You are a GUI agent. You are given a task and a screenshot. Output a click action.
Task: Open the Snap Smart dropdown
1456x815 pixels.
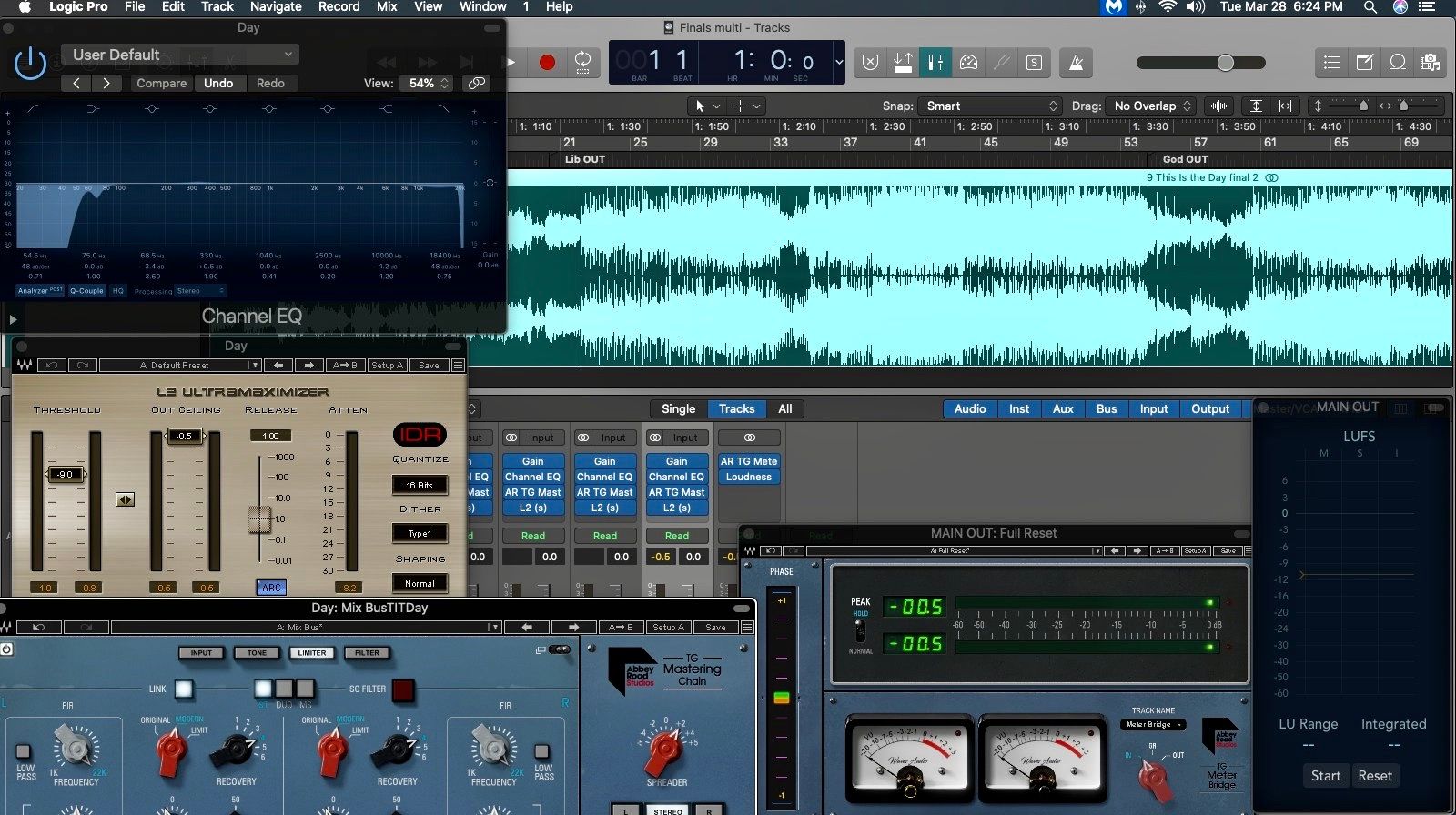click(x=990, y=106)
